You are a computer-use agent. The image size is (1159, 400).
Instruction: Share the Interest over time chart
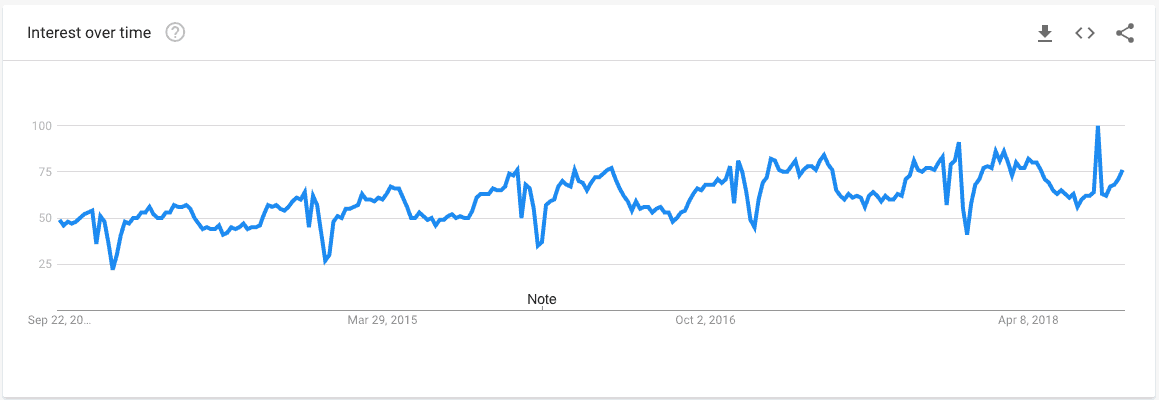(1125, 33)
